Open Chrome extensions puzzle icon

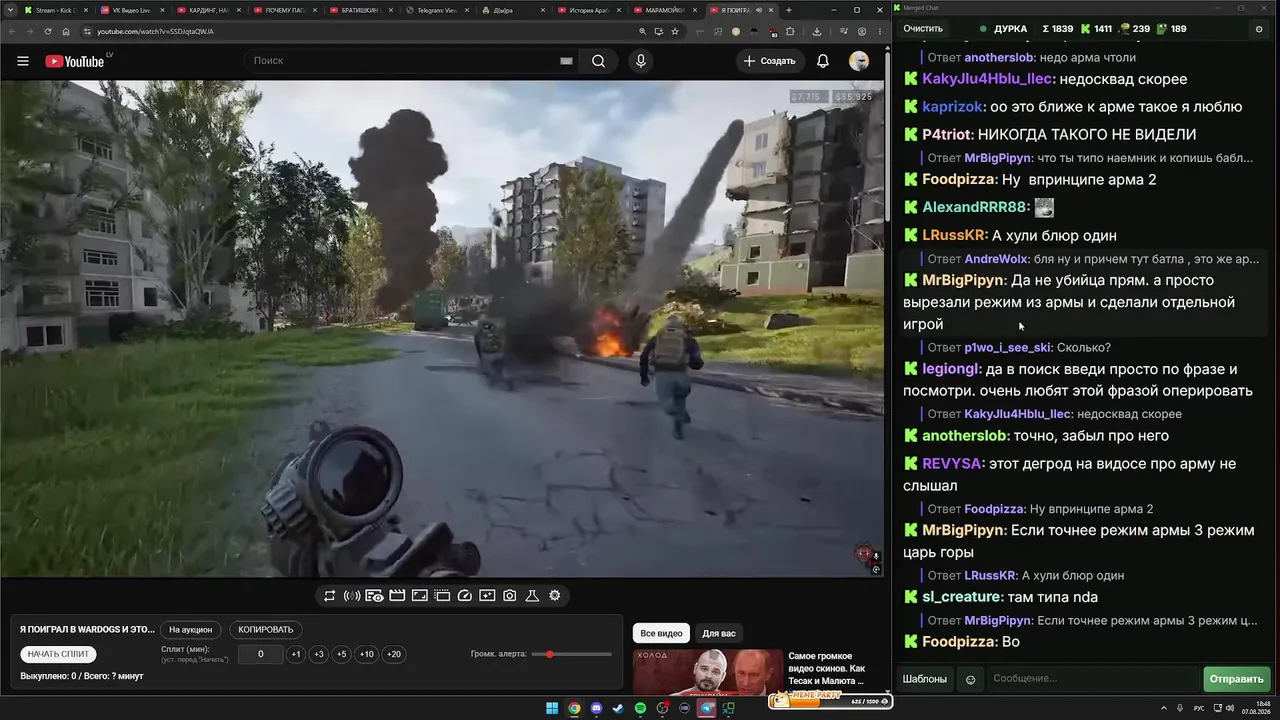(790, 31)
